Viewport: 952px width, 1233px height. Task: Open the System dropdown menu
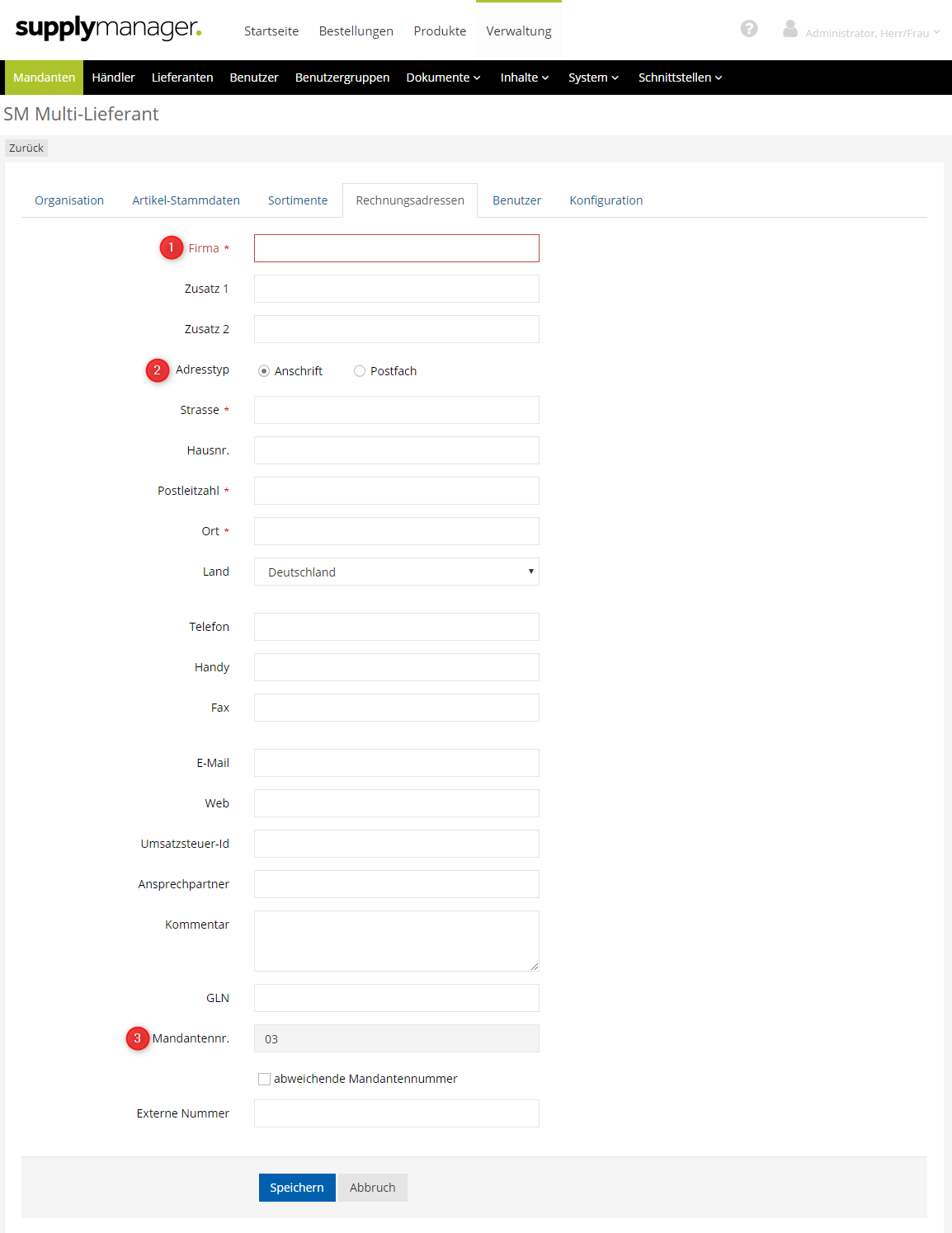pos(593,78)
